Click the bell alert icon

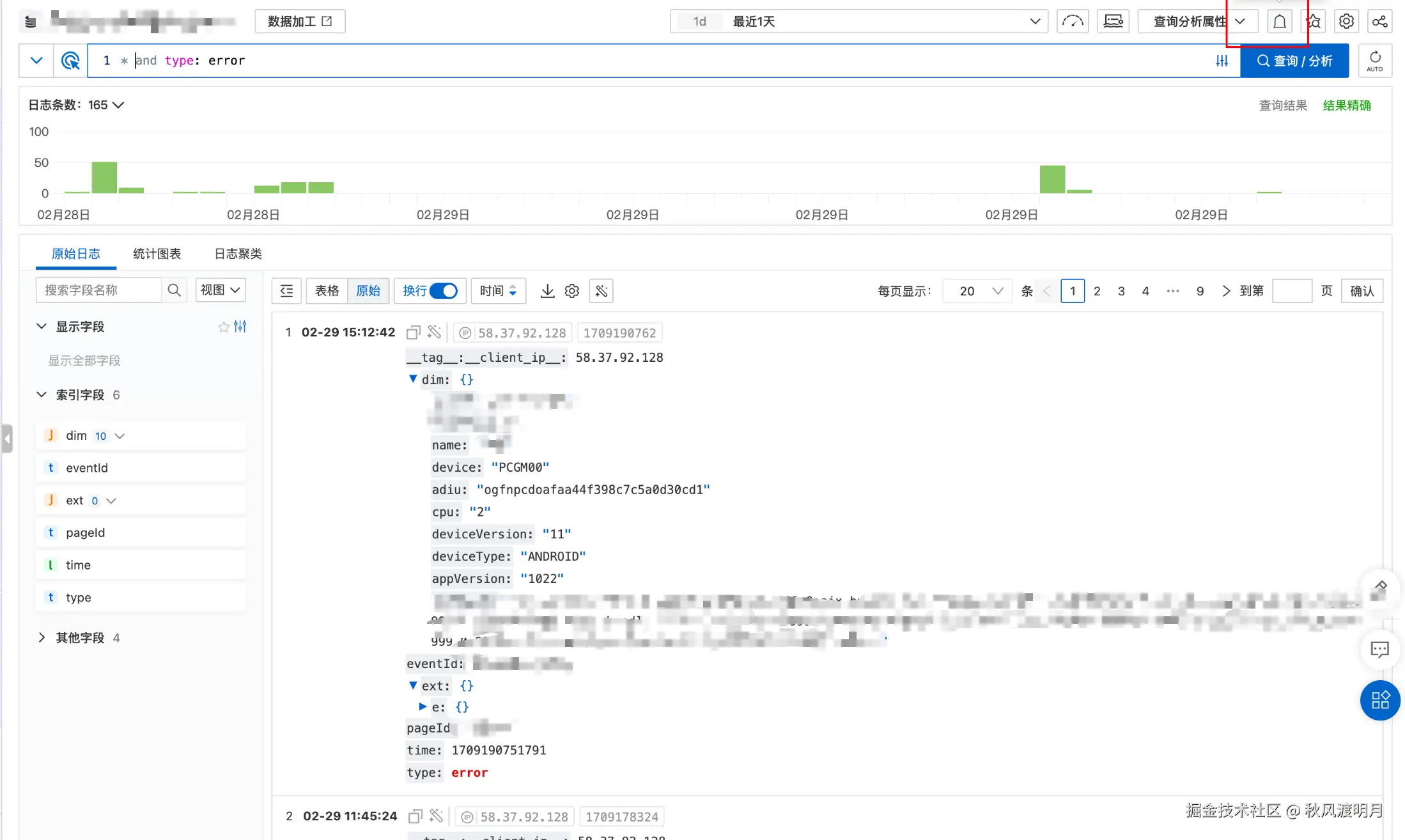[1279, 22]
